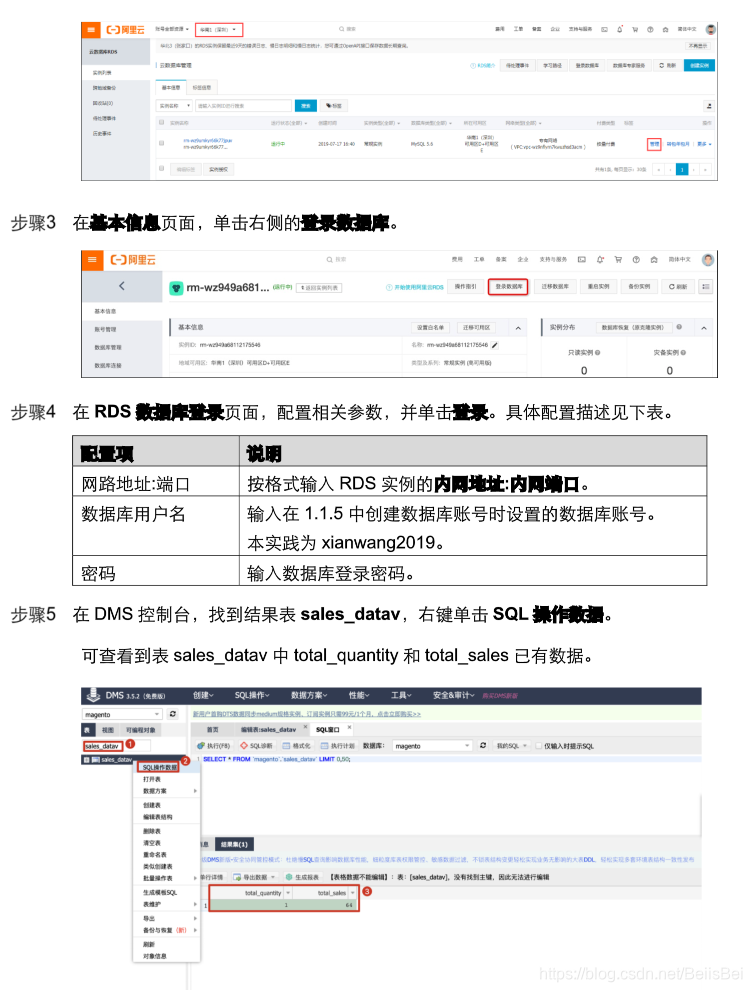Viewport: 752px width, 992px height.
Task: Open the magento schema dropdown in the DMS sidebar
Action: (123, 714)
